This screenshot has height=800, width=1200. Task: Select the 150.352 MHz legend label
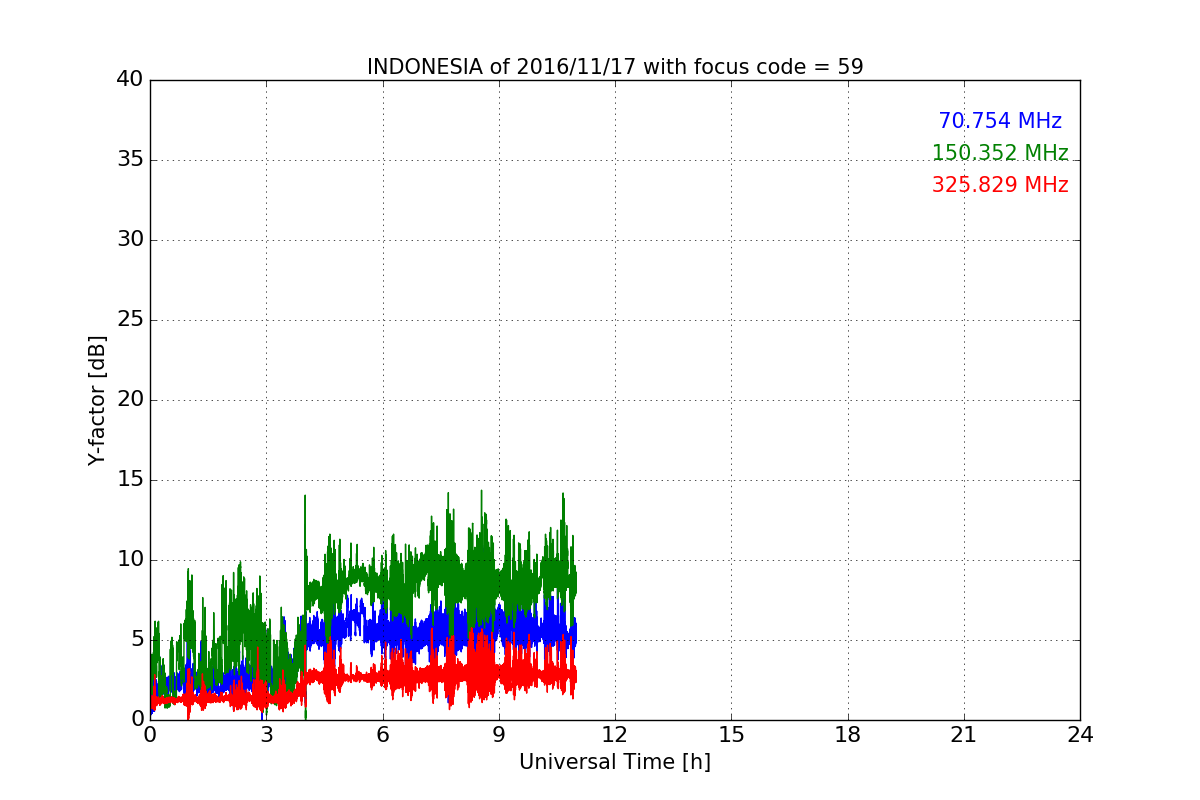tap(1000, 153)
